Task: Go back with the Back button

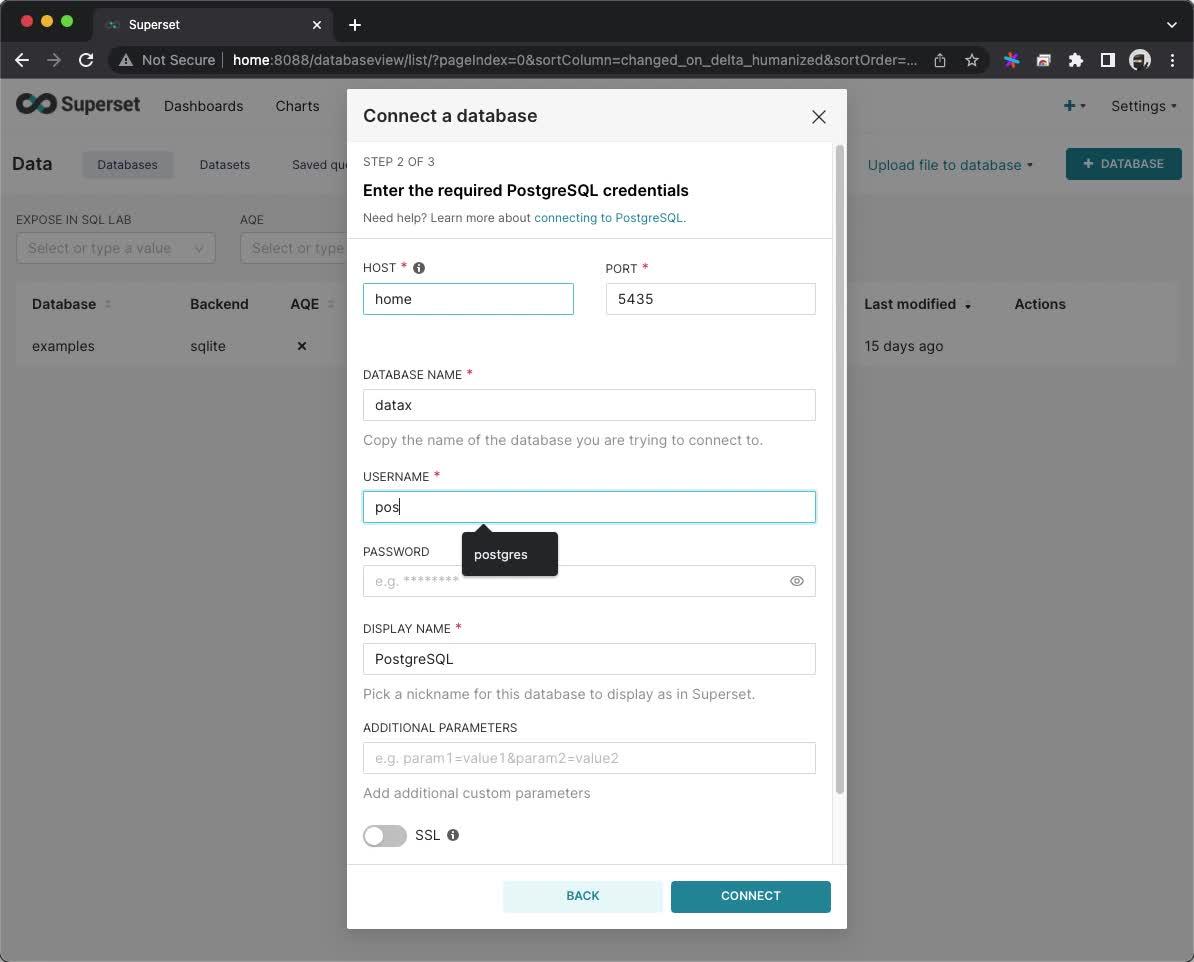Action: 582,896
